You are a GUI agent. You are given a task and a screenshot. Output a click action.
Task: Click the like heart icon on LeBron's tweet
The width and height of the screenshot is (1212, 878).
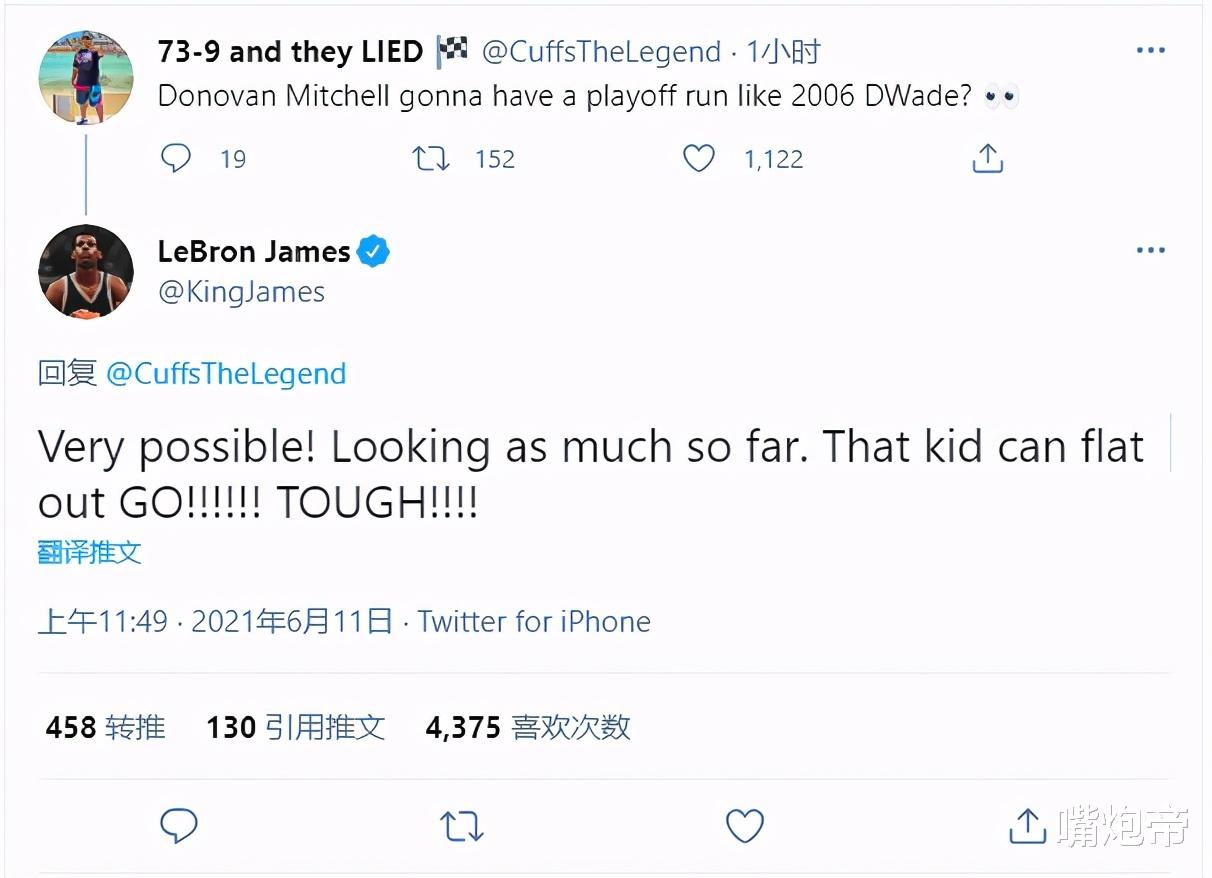click(x=744, y=826)
